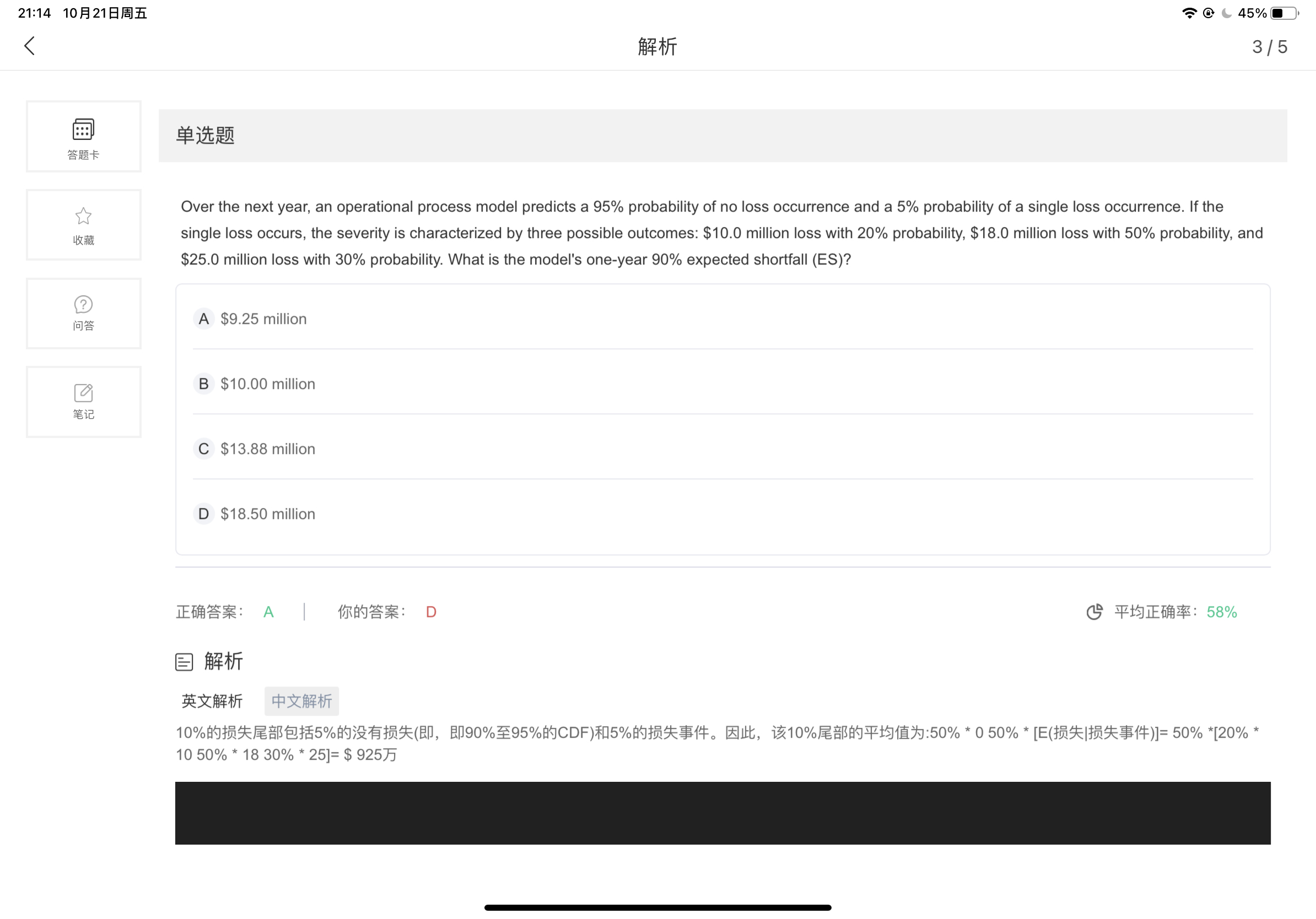Click the 单选题 header bar
The height and width of the screenshot is (919, 1316).
[x=722, y=136]
